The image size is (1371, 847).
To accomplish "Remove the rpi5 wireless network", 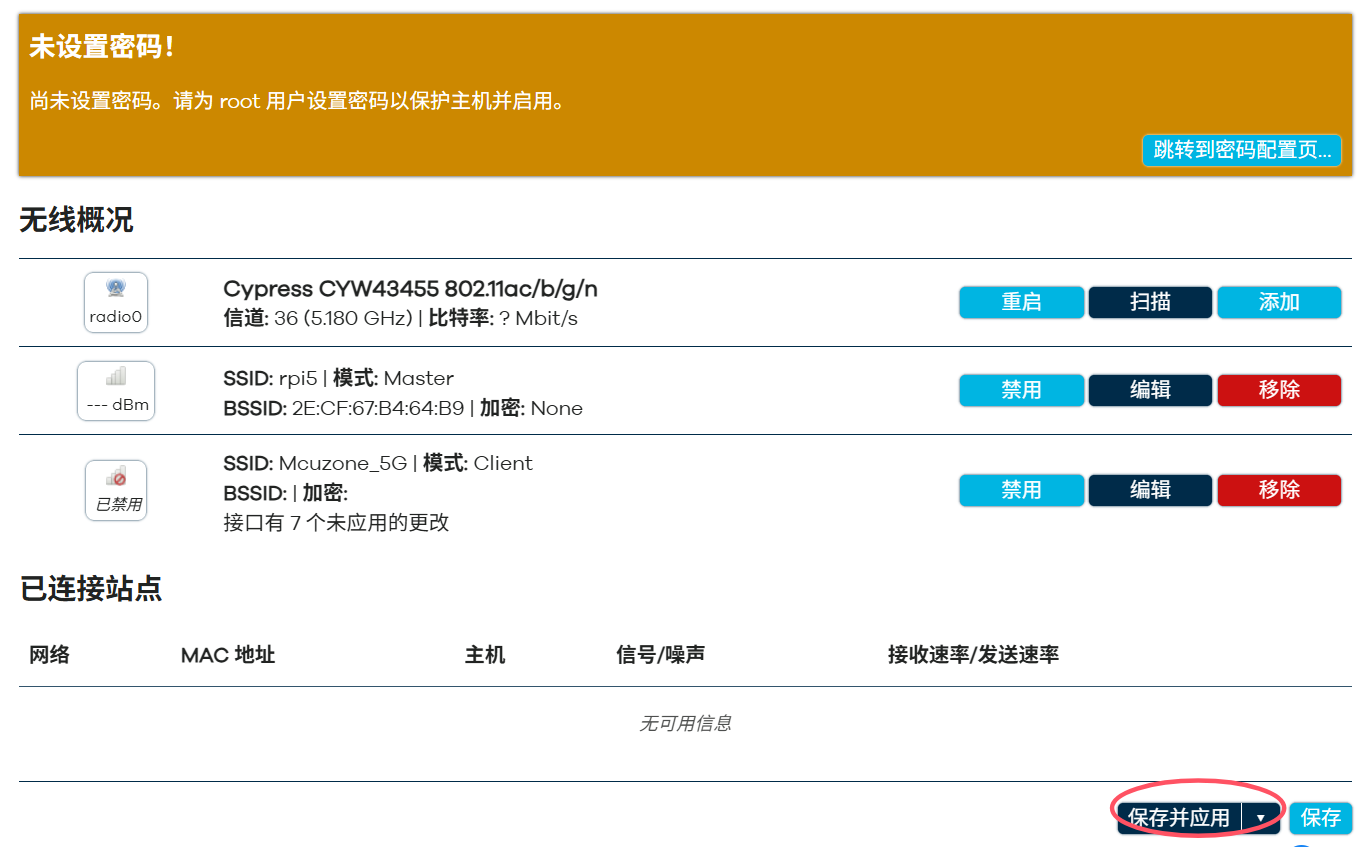I will tap(1278, 390).
